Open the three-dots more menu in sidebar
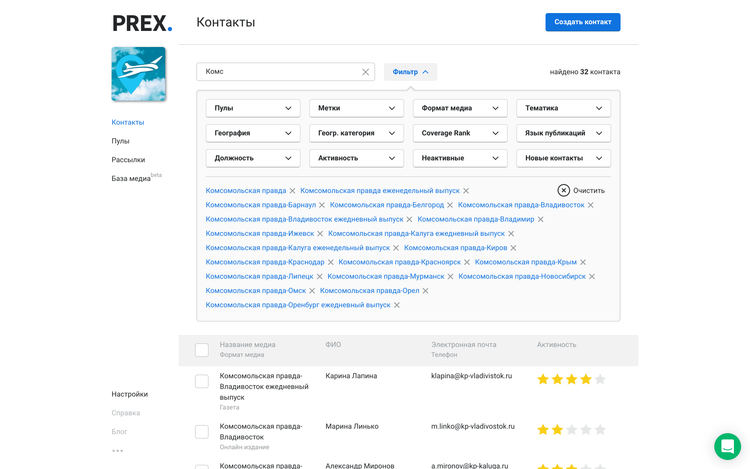 point(118,450)
